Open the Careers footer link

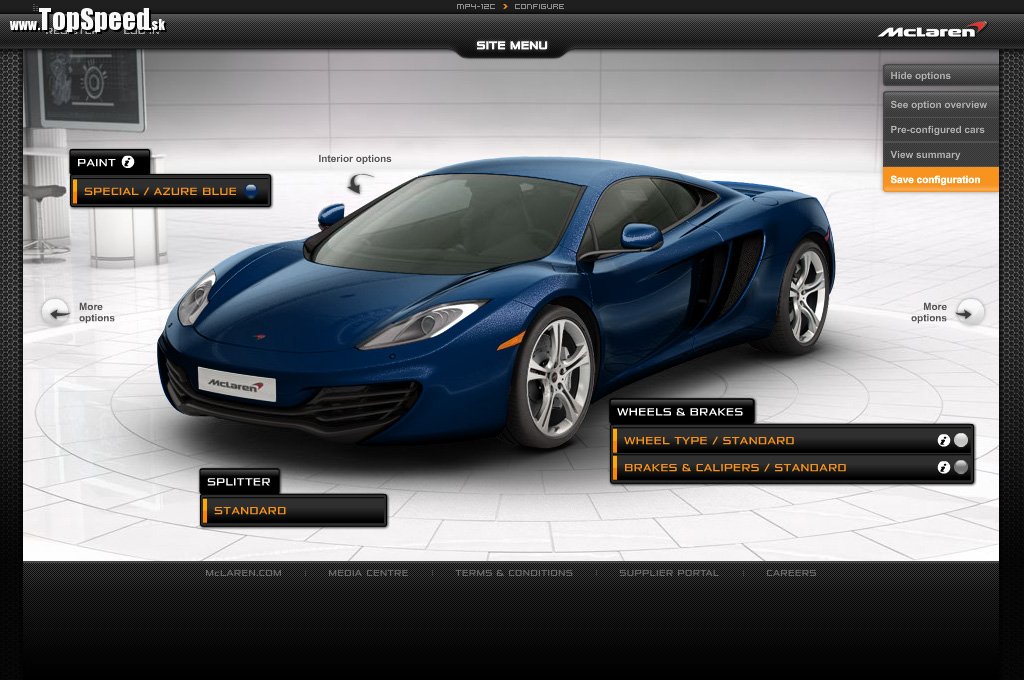click(x=791, y=573)
